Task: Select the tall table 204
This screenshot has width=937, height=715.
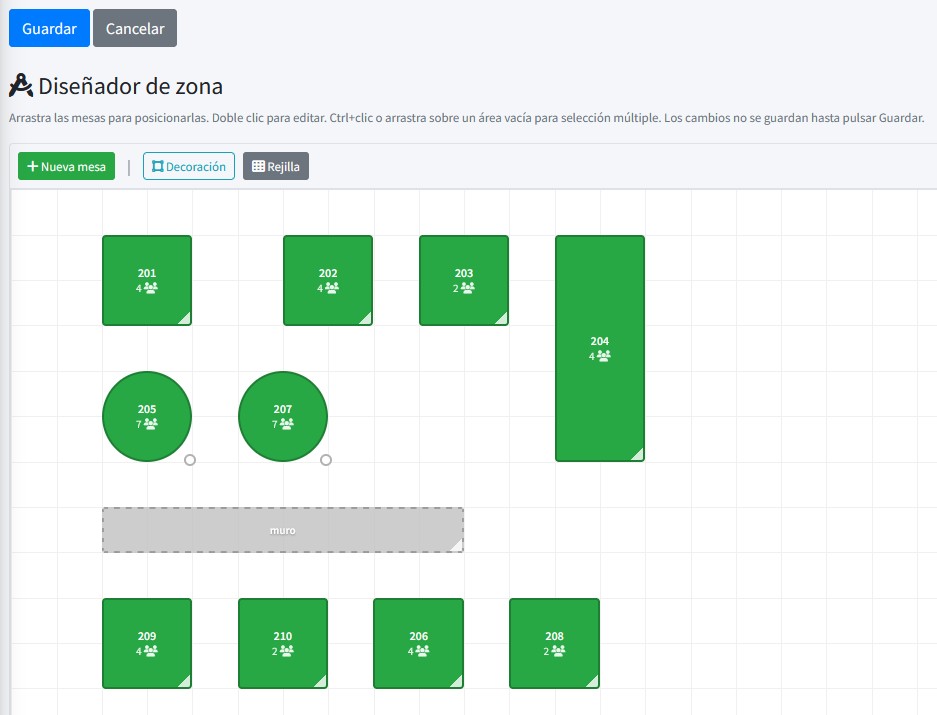Action: click(600, 348)
